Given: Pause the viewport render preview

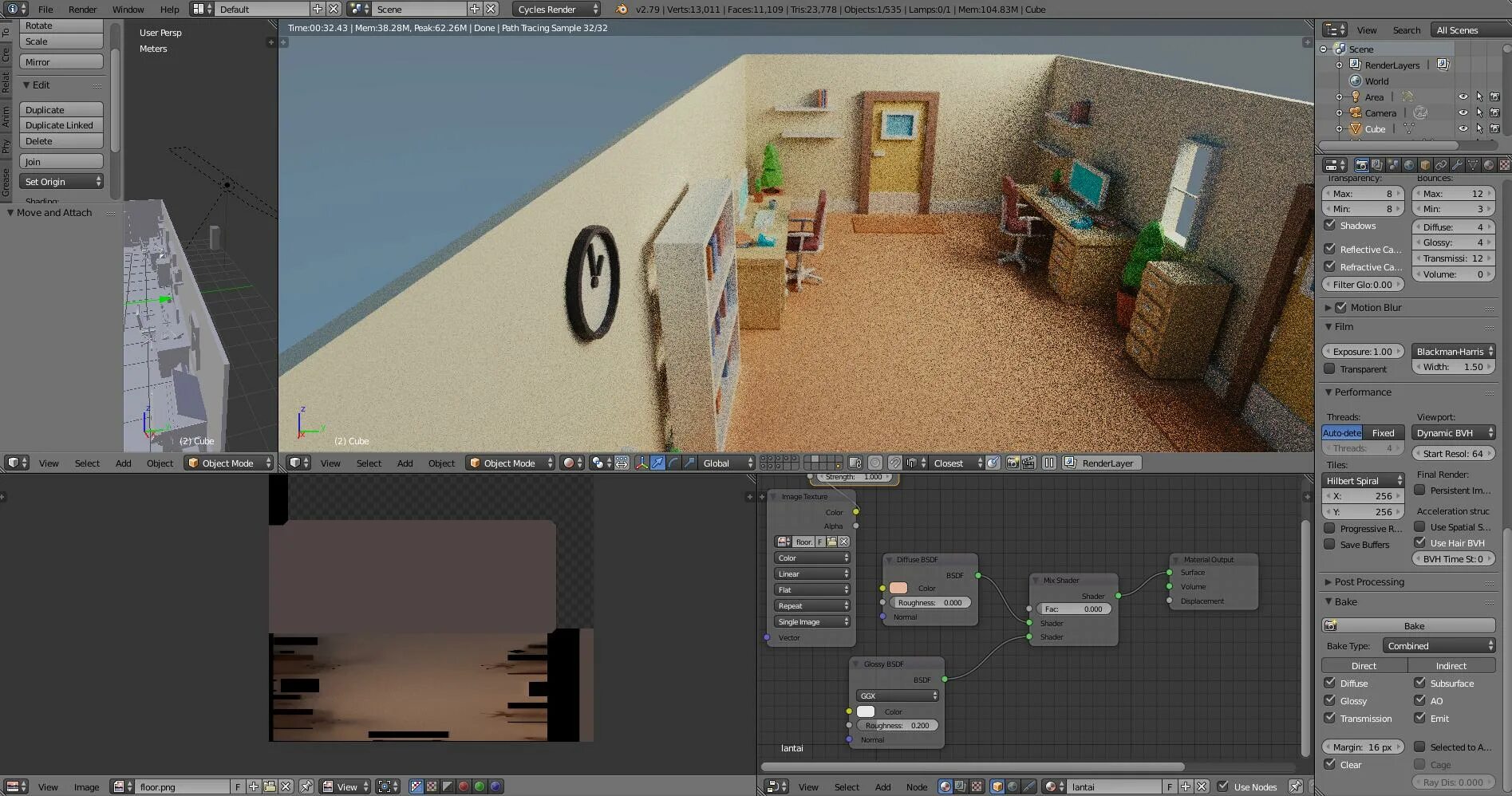Looking at the screenshot, I should pyautogui.click(x=1049, y=463).
